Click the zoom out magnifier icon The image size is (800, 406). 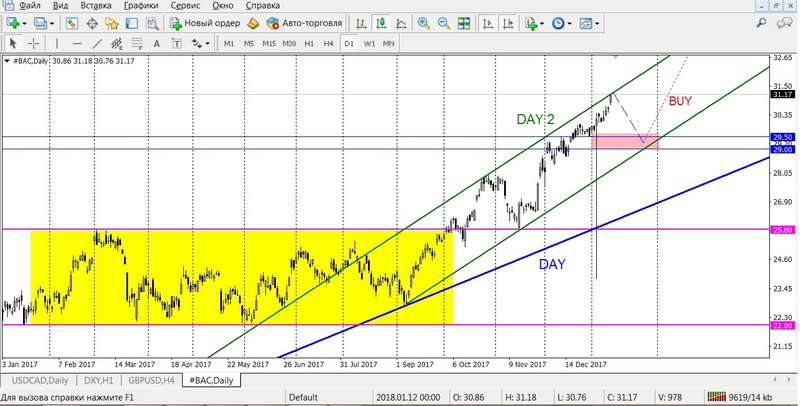point(443,23)
